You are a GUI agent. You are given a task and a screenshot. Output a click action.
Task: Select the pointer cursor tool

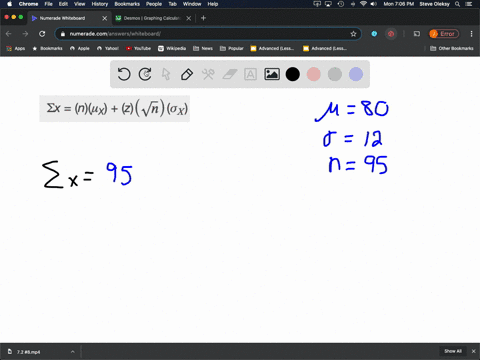pyautogui.click(x=166, y=74)
